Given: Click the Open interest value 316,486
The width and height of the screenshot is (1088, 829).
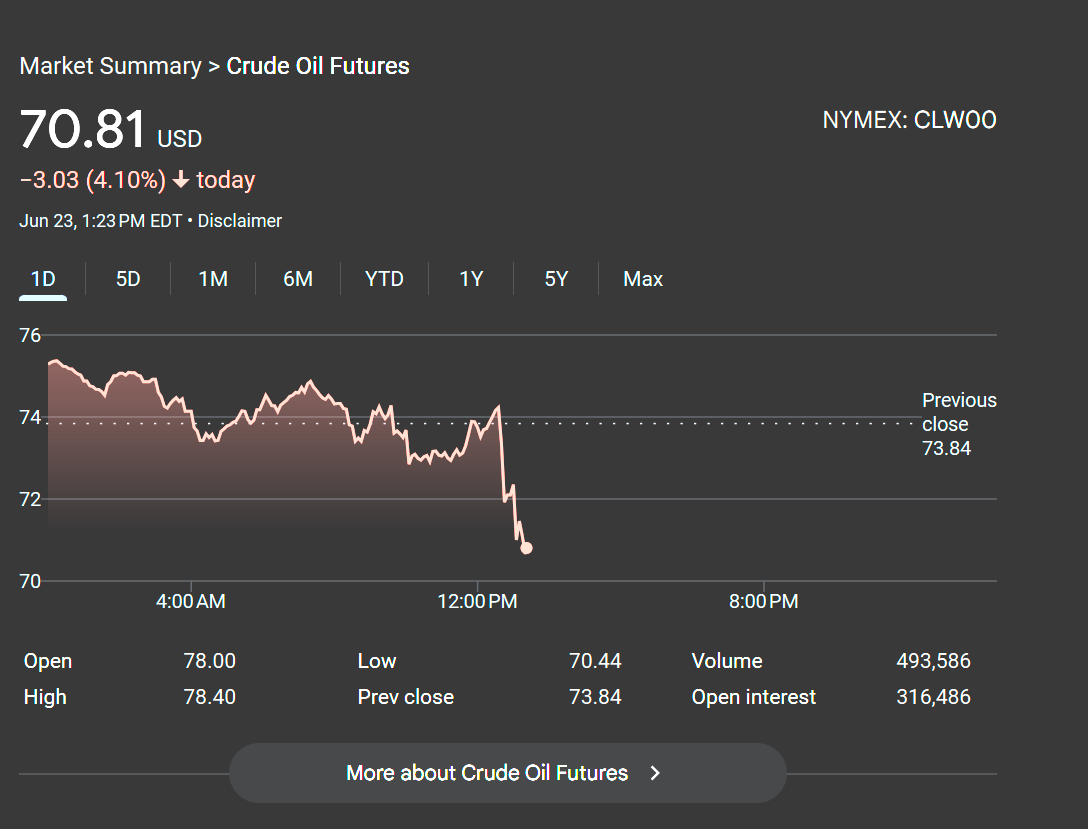Looking at the screenshot, I should (933, 696).
